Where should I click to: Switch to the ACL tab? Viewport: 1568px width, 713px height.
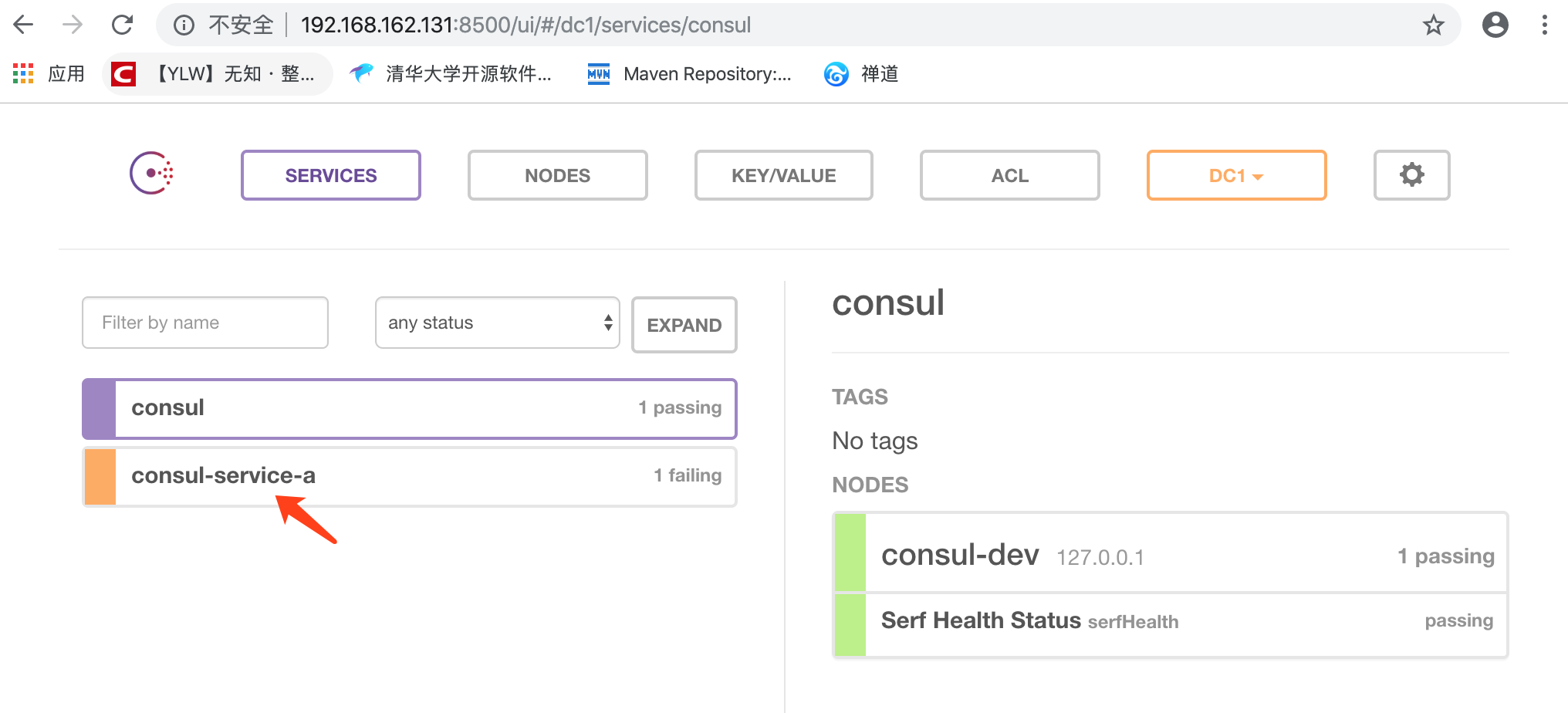coord(1009,175)
